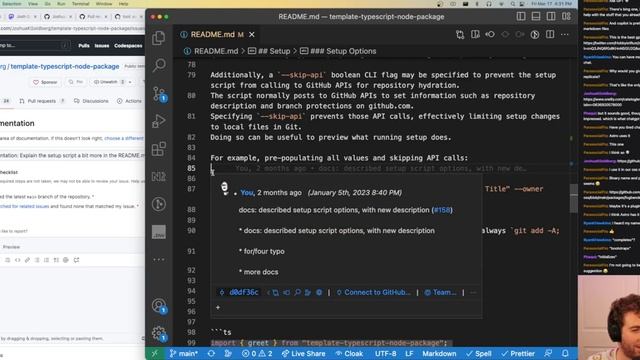
Task: Change end of line sequence LF
Action: click(409, 353)
